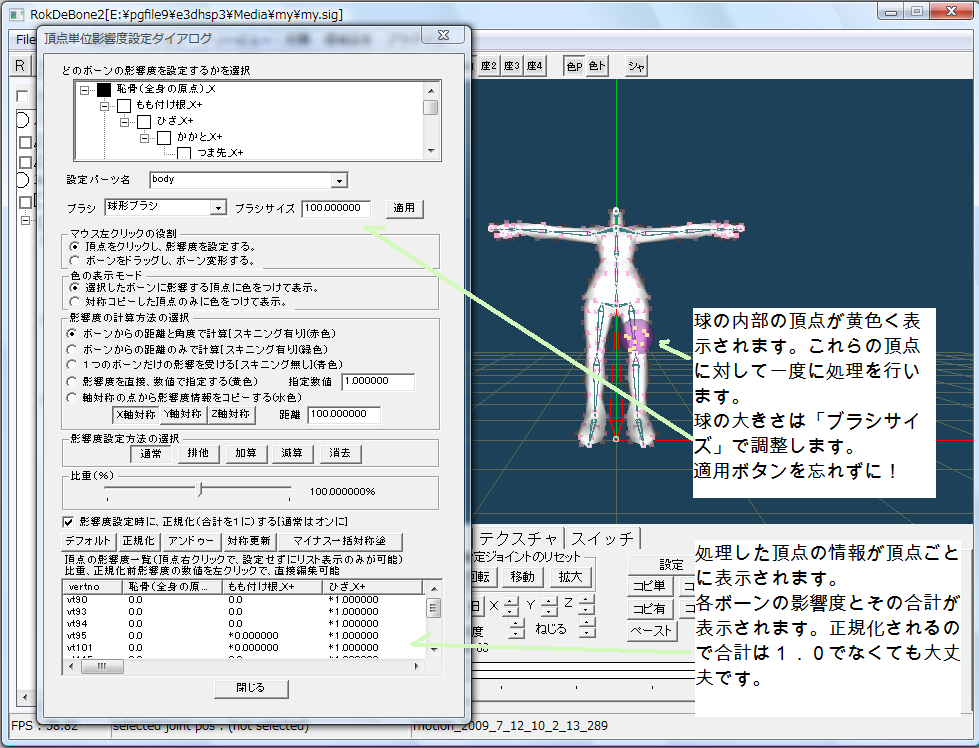
Task: Click the シャ toolbar button
Action: point(636,66)
